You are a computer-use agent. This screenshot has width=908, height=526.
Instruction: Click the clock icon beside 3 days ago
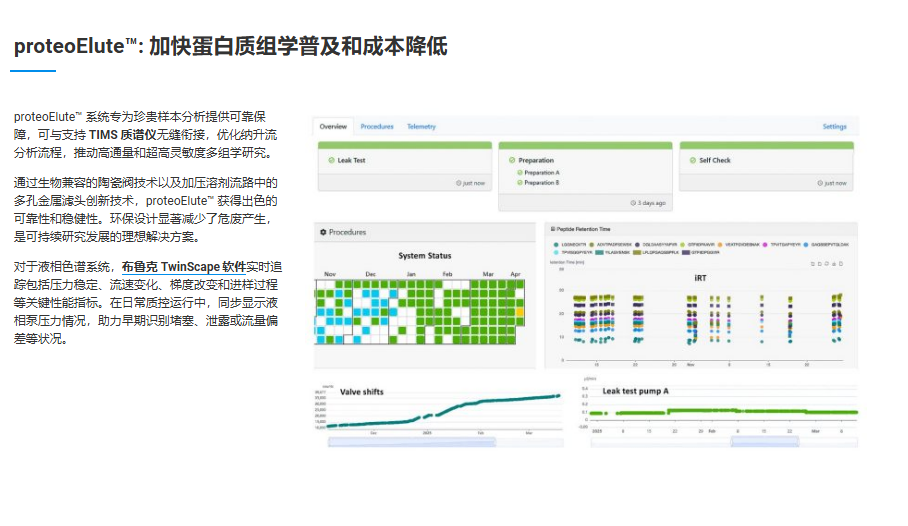pyautogui.click(x=633, y=203)
